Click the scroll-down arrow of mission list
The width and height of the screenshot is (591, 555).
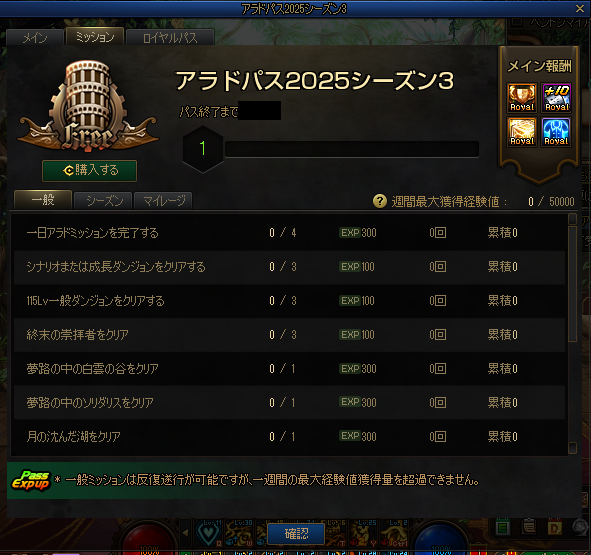(572, 448)
